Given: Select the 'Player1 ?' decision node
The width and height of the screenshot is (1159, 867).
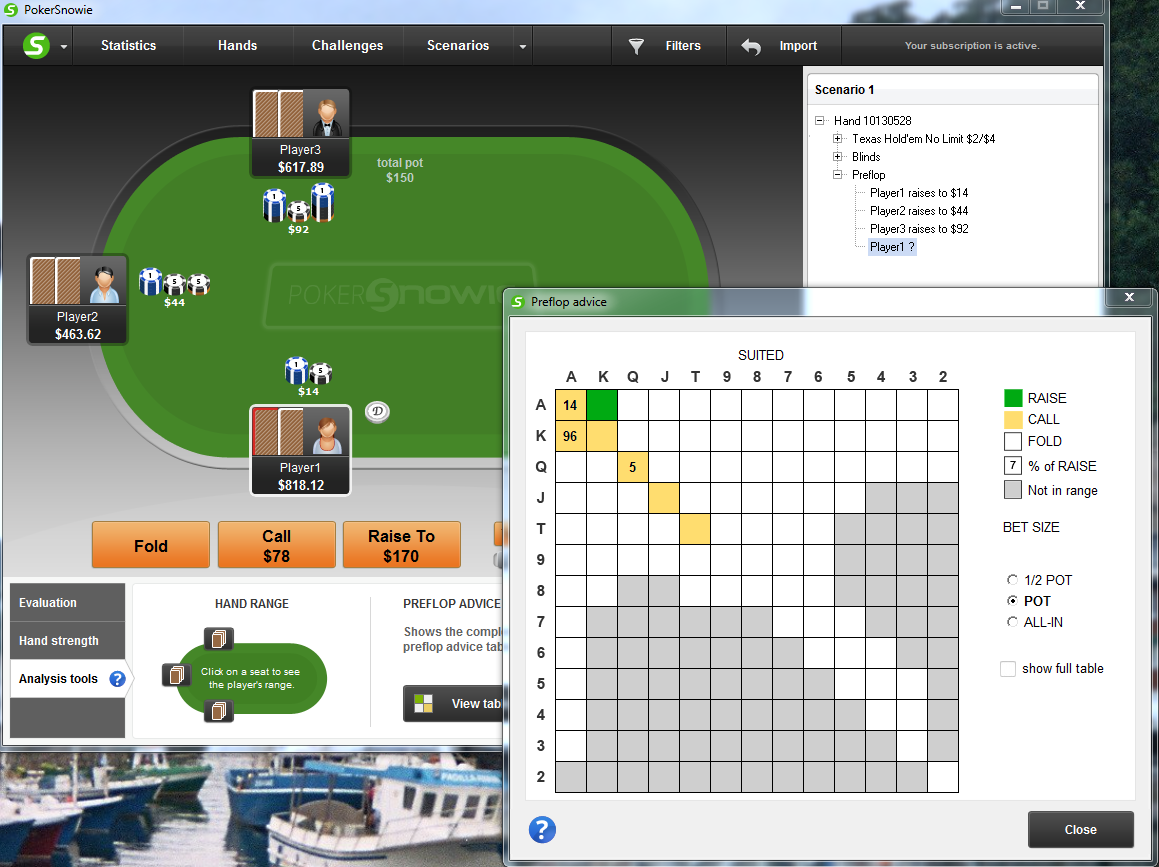Looking at the screenshot, I should point(892,247).
